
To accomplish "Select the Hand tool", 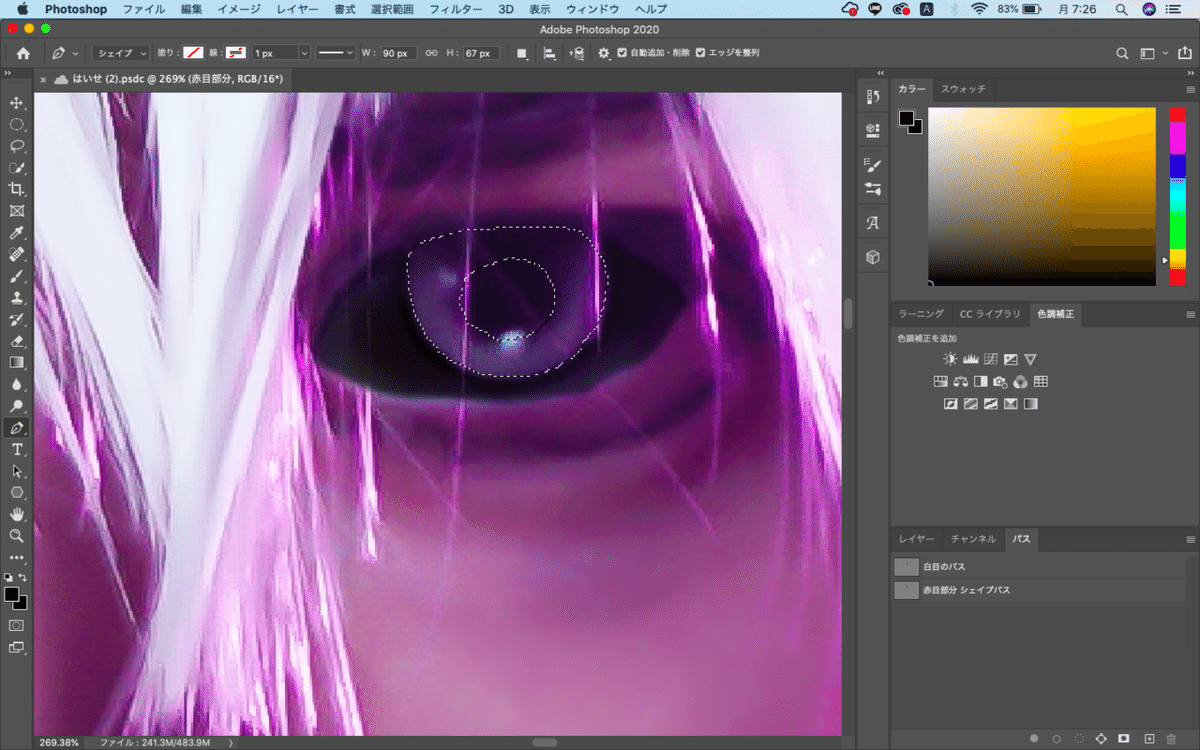I will click(x=17, y=514).
